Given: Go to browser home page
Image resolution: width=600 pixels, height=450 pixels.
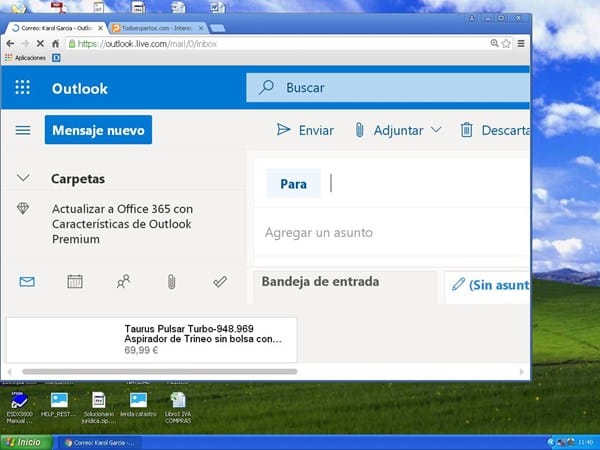Looking at the screenshot, I should (x=55, y=44).
